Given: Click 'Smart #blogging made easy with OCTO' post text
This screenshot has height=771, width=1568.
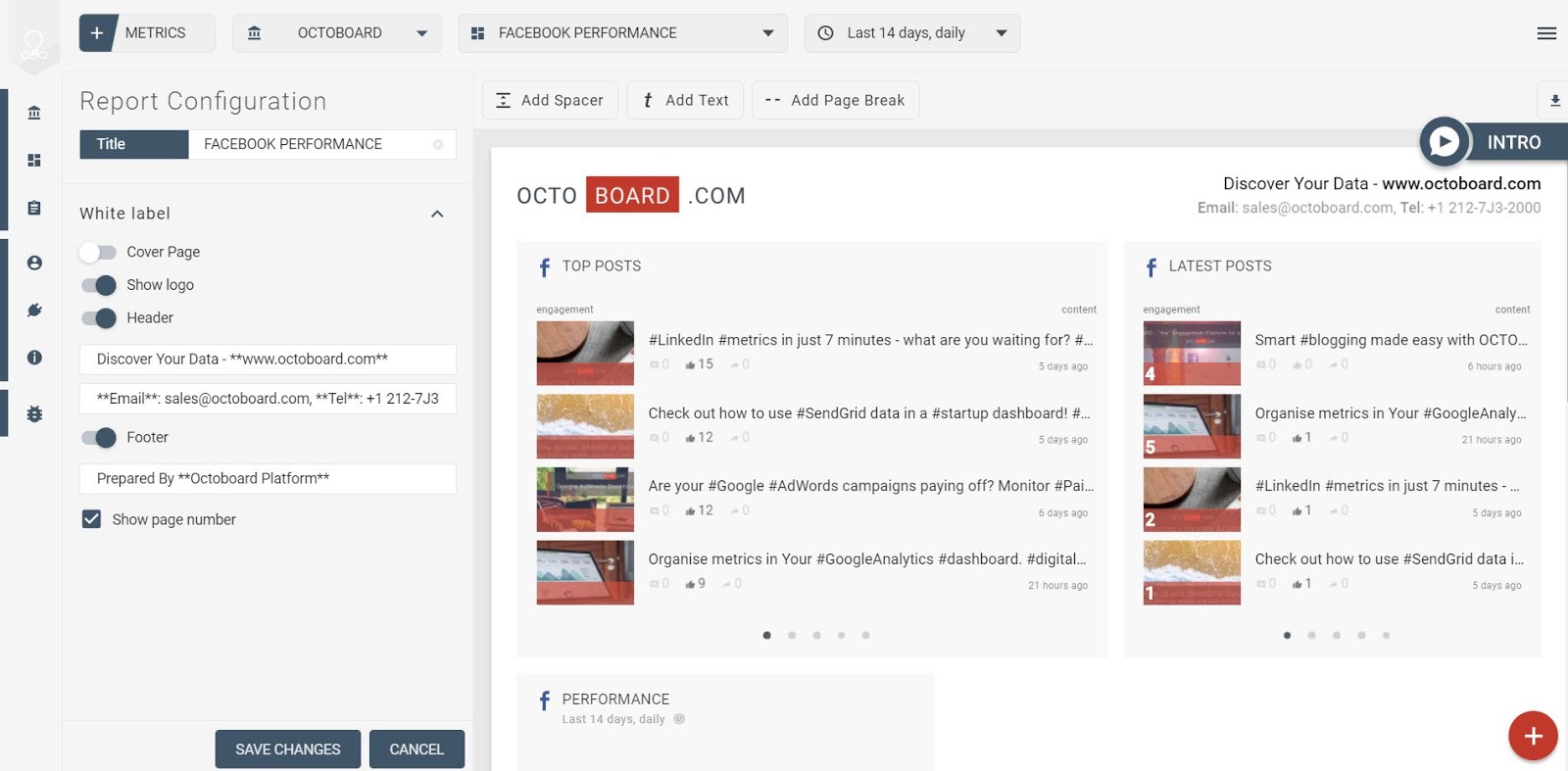Looking at the screenshot, I should point(1391,340).
